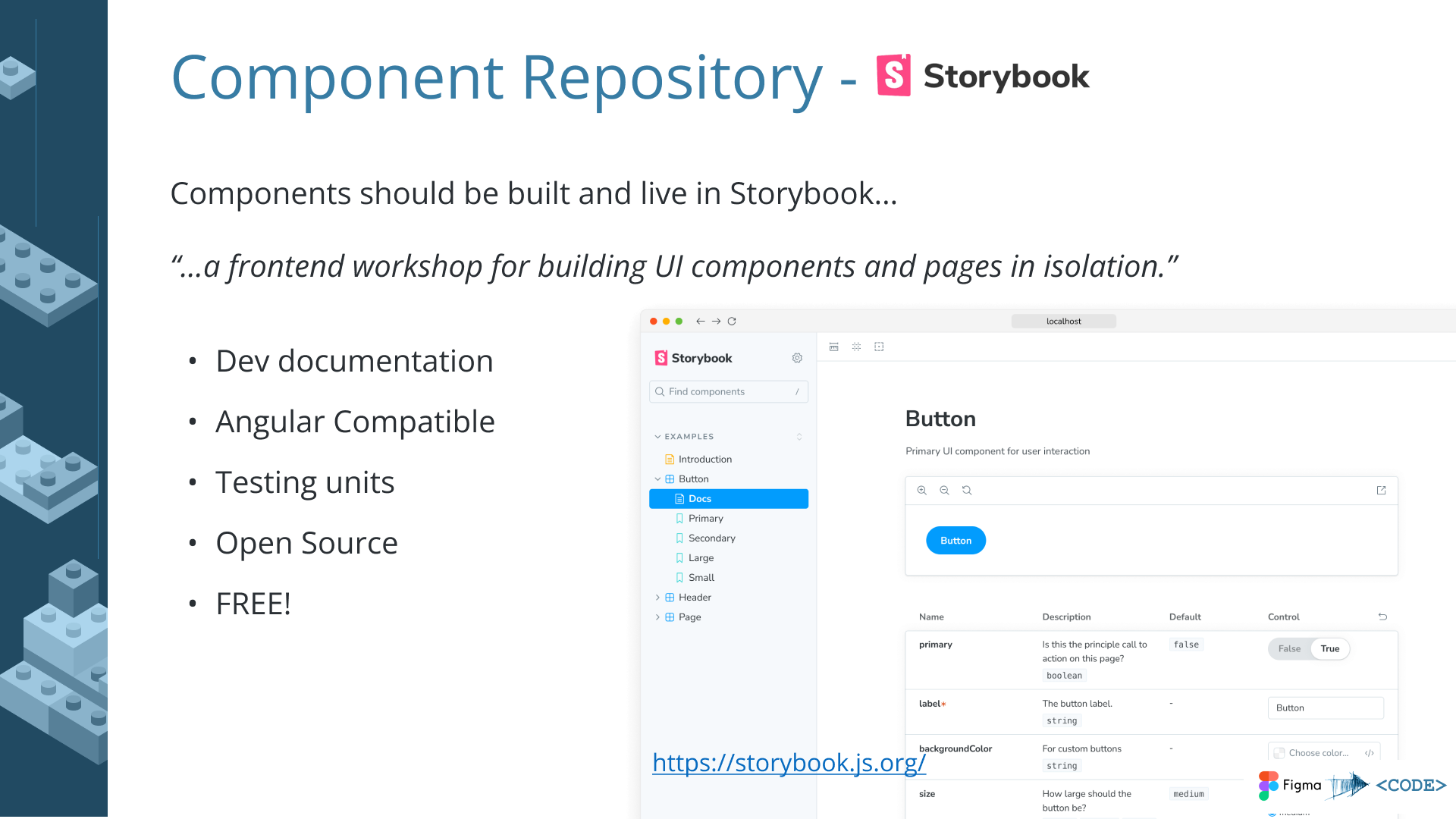Click the browser back arrow
Screen dimensions: 1456x819
700,322
